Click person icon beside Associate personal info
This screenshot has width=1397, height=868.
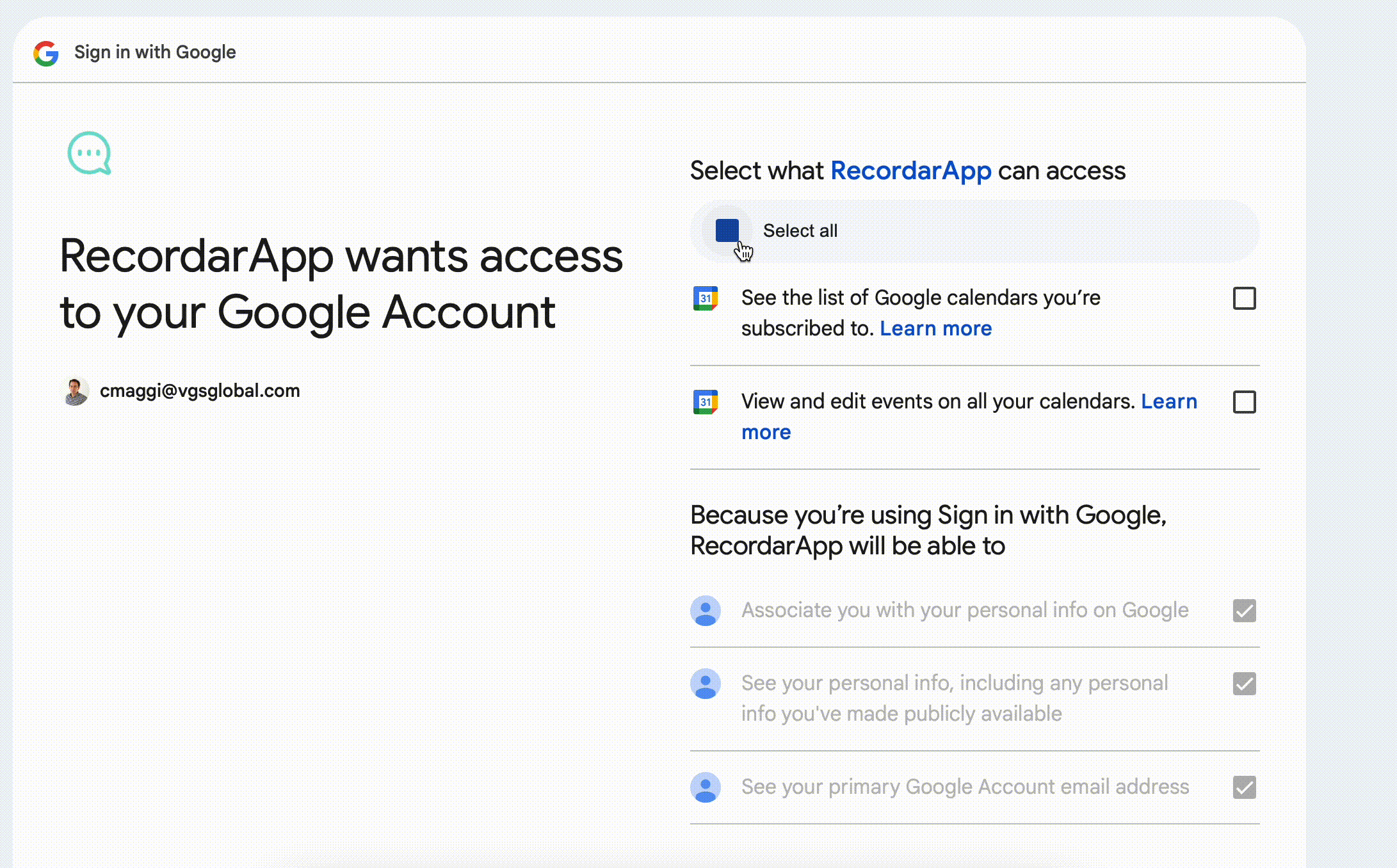706,611
